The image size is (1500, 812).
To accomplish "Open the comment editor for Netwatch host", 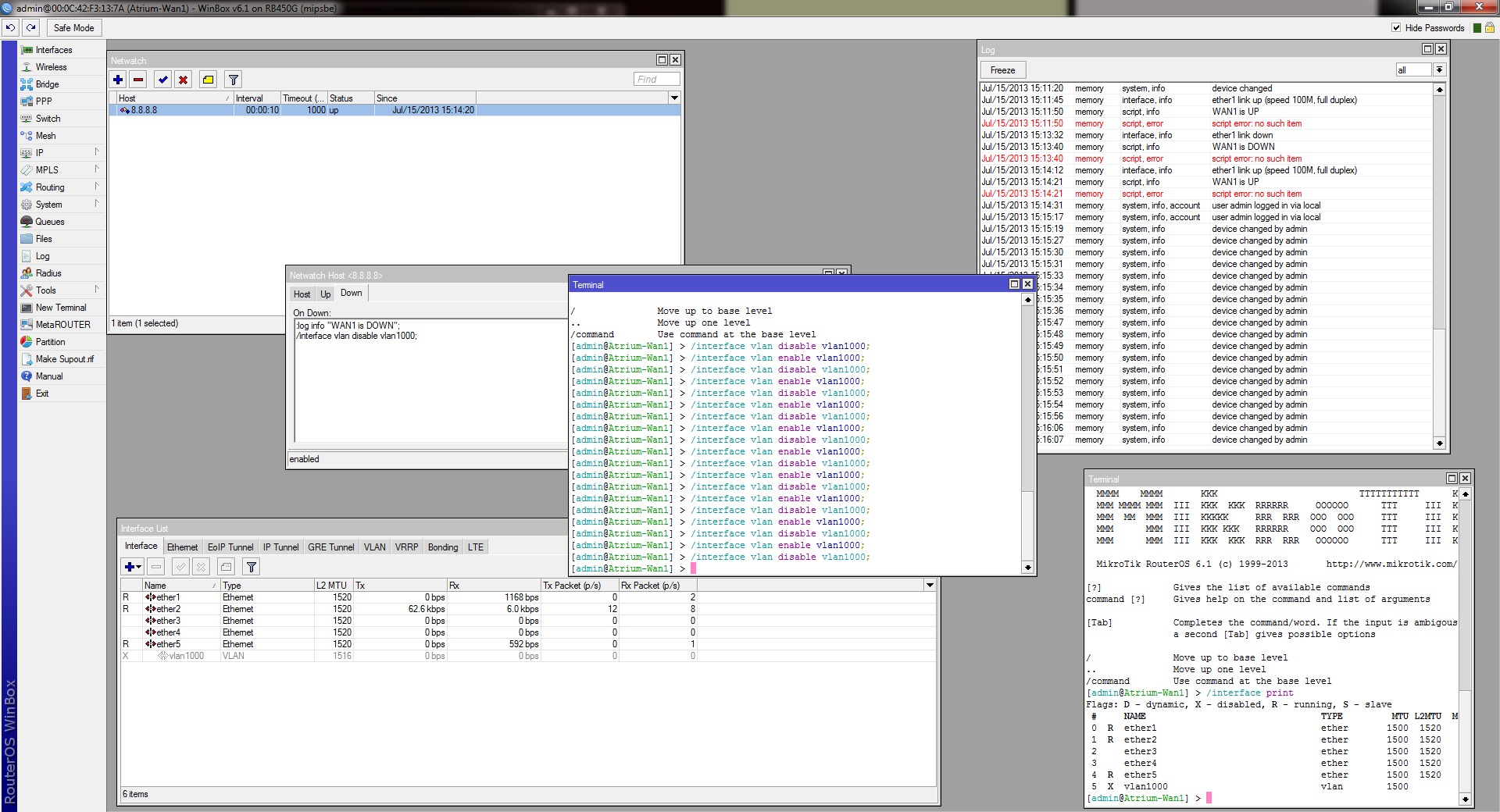I will click(208, 79).
